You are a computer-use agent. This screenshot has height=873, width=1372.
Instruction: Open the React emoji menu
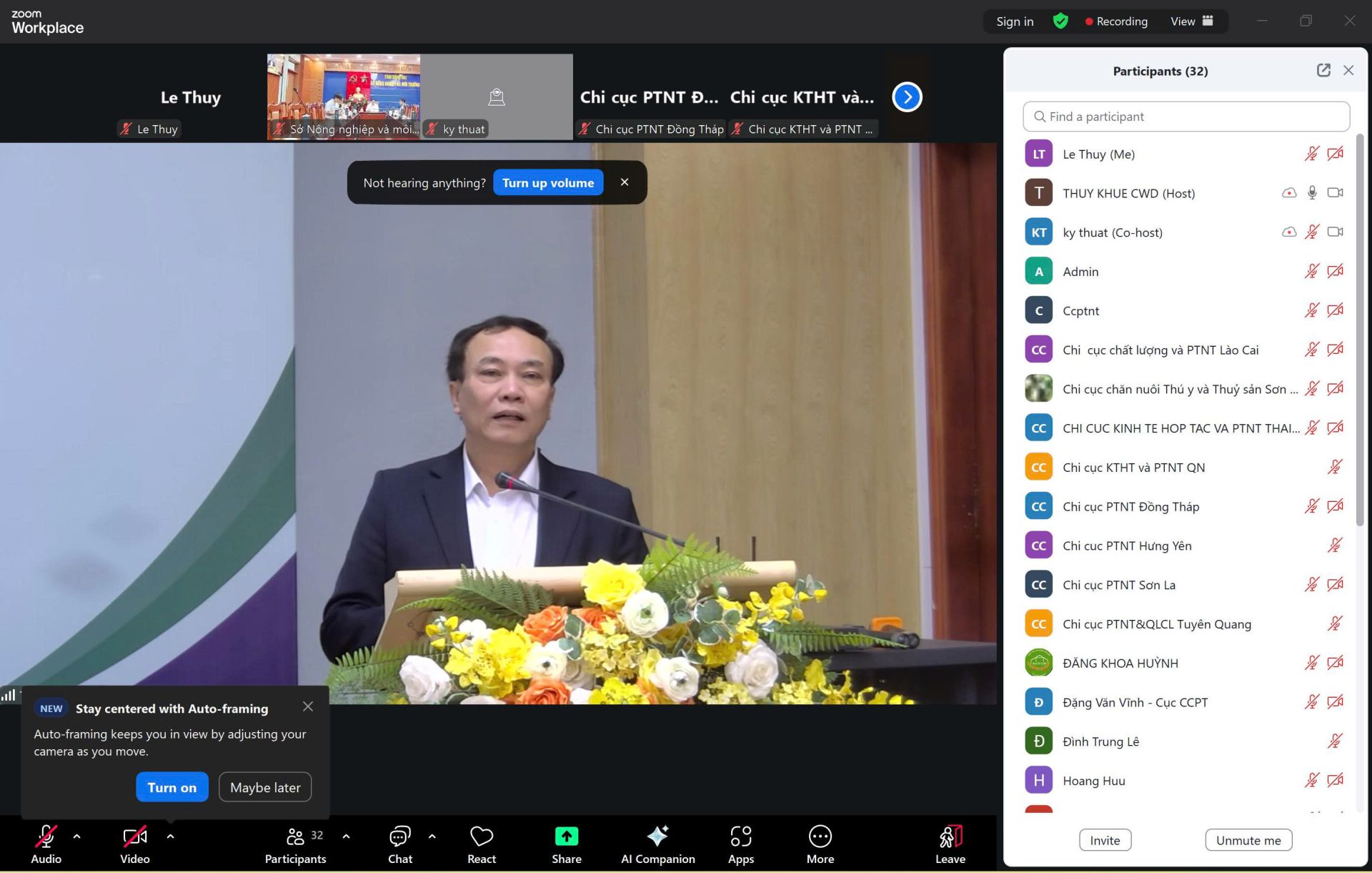coord(481,837)
